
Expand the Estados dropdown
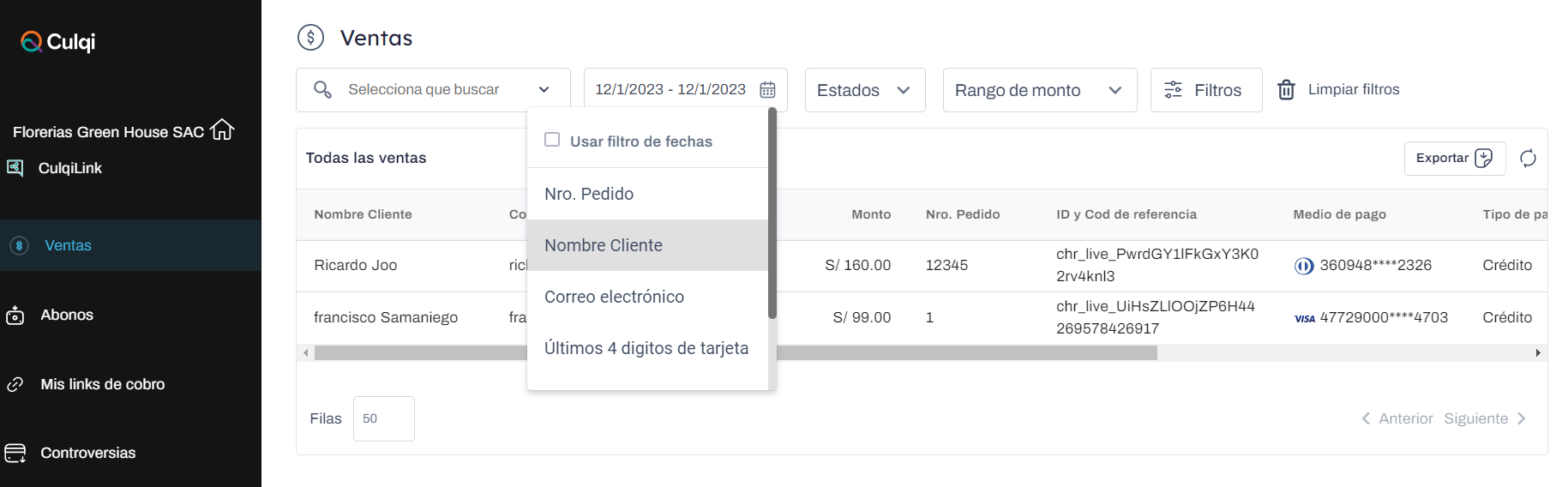point(864,90)
